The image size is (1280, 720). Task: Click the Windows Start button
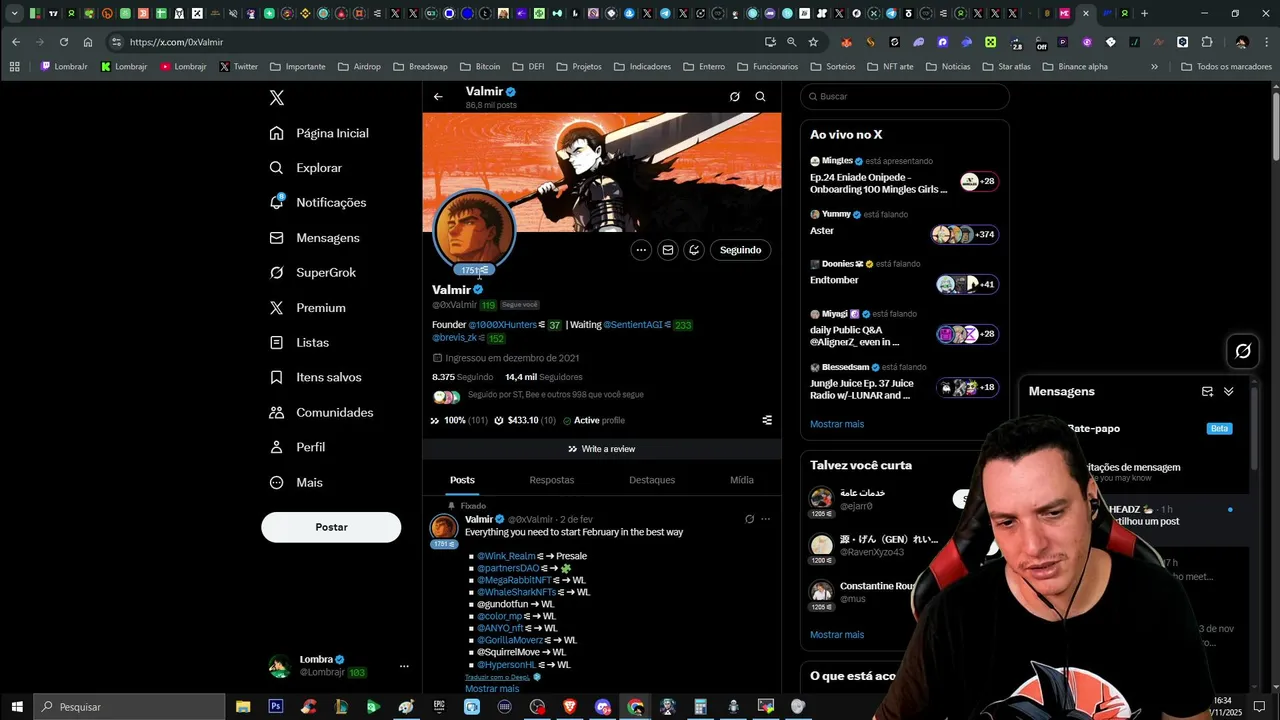pos(17,707)
